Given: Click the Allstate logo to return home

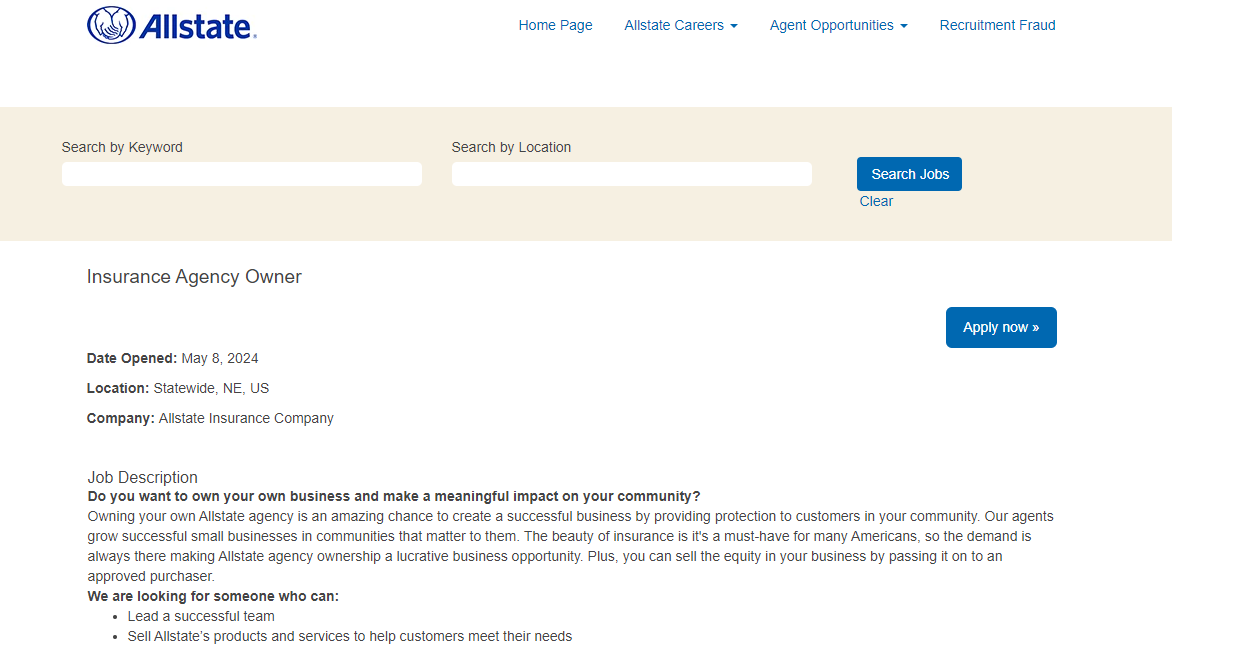Looking at the screenshot, I should click(170, 27).
